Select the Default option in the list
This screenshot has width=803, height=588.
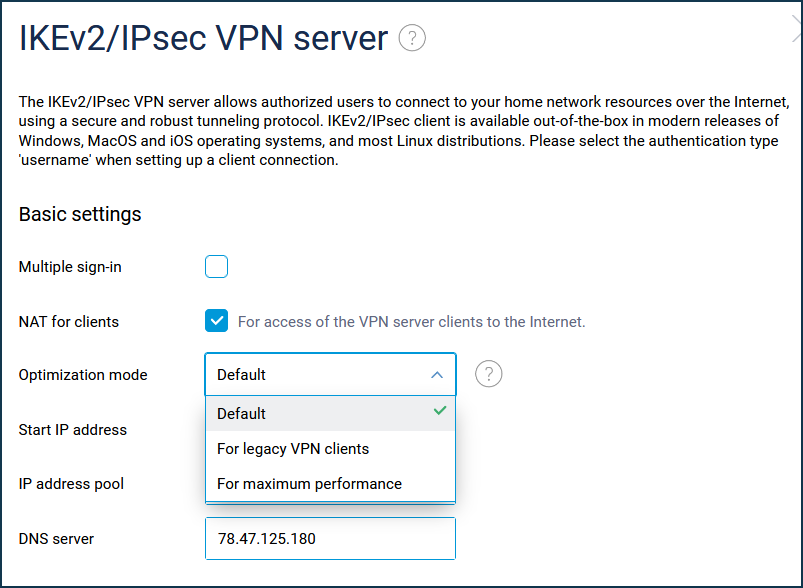(330, 413)
